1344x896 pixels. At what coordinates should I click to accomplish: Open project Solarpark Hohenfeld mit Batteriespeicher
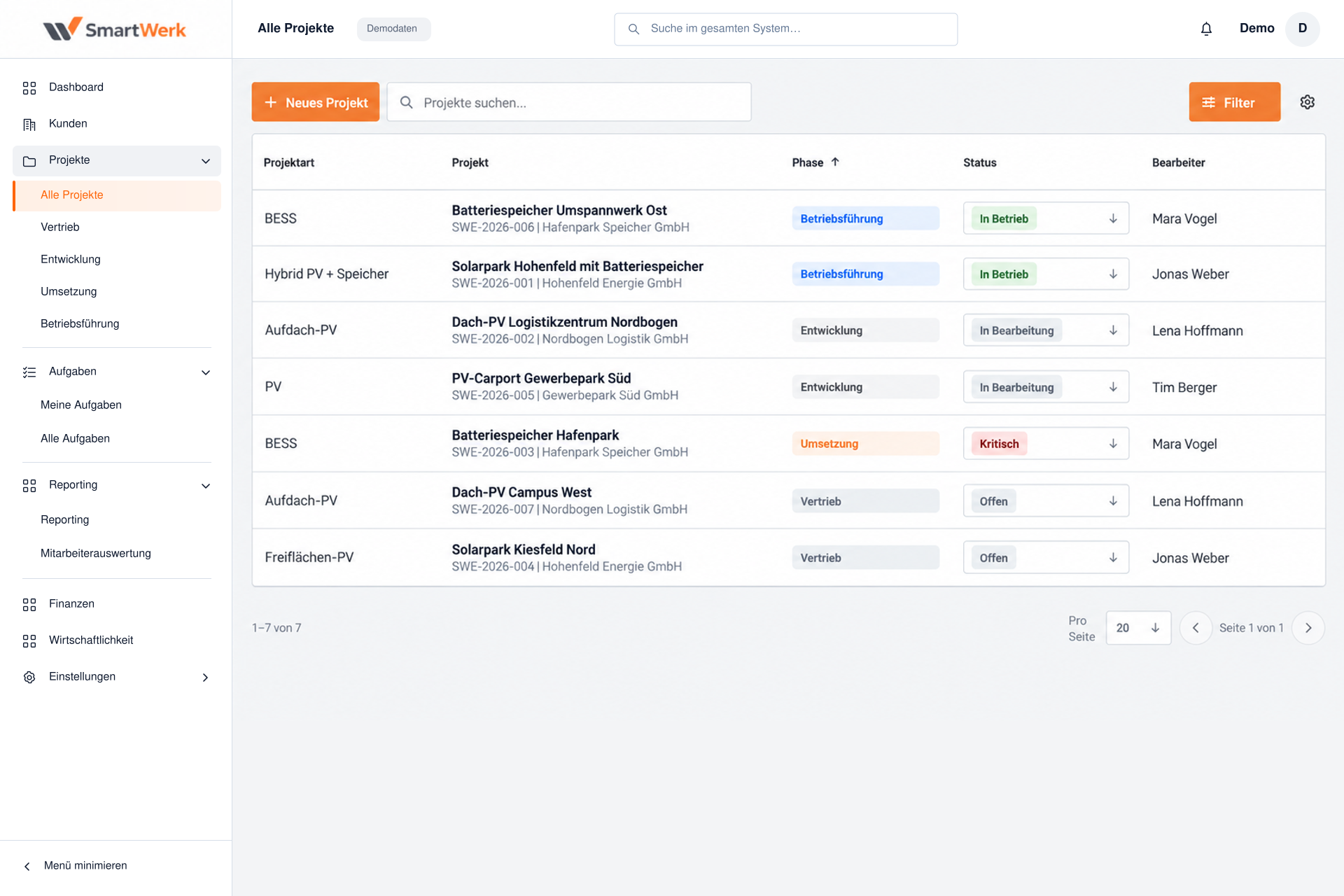(577, 267)
